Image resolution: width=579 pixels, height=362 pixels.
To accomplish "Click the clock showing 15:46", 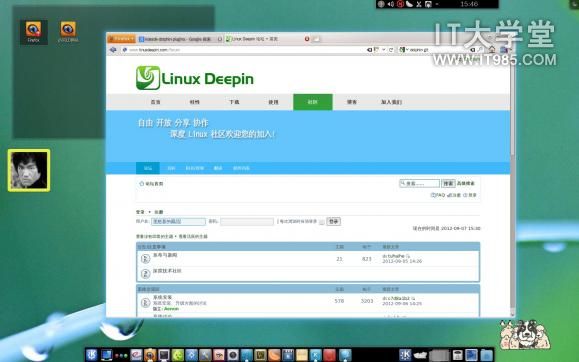I will 469,4.
